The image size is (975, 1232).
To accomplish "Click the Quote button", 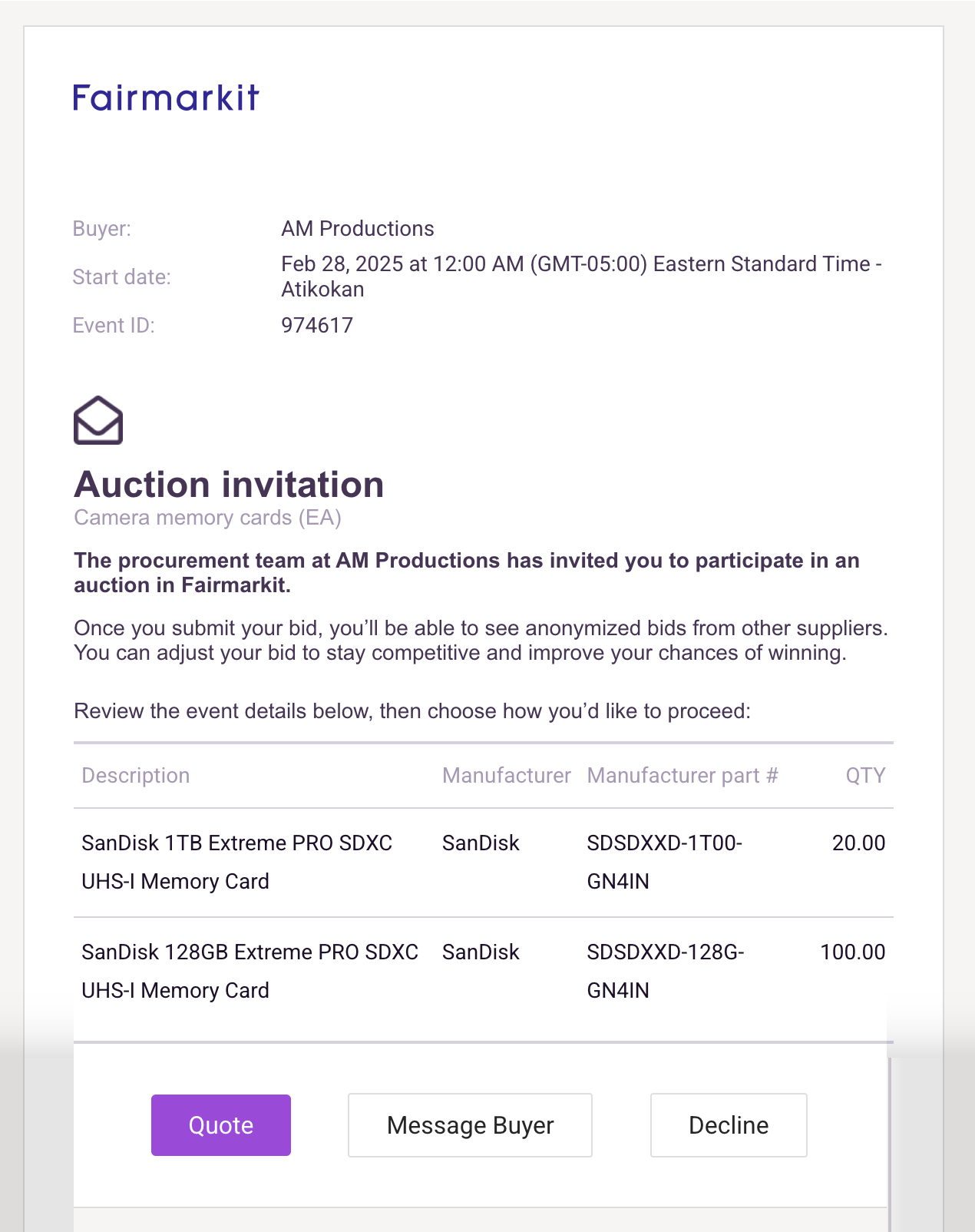I will pyautogui.click(x=221, y=1125).
